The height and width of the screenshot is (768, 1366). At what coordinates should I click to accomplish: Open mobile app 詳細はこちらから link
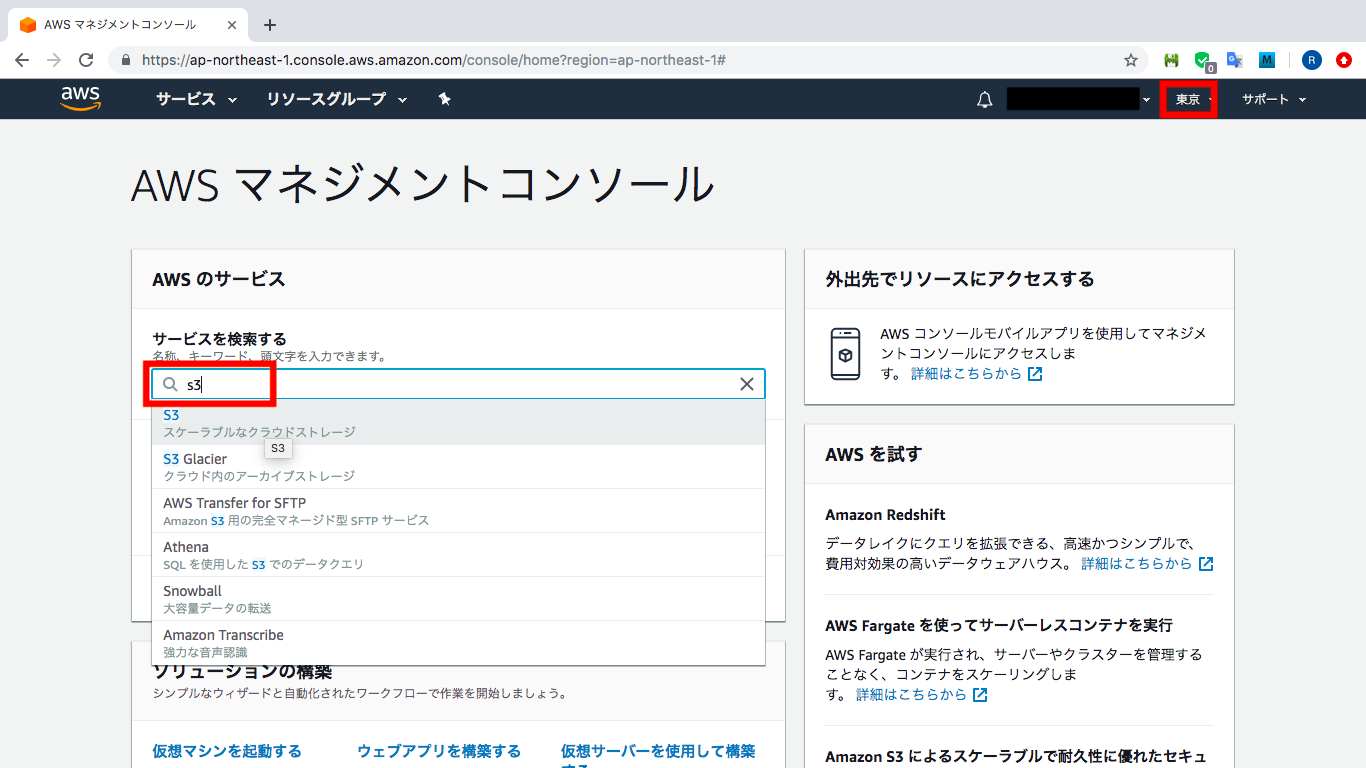point(976,373)
